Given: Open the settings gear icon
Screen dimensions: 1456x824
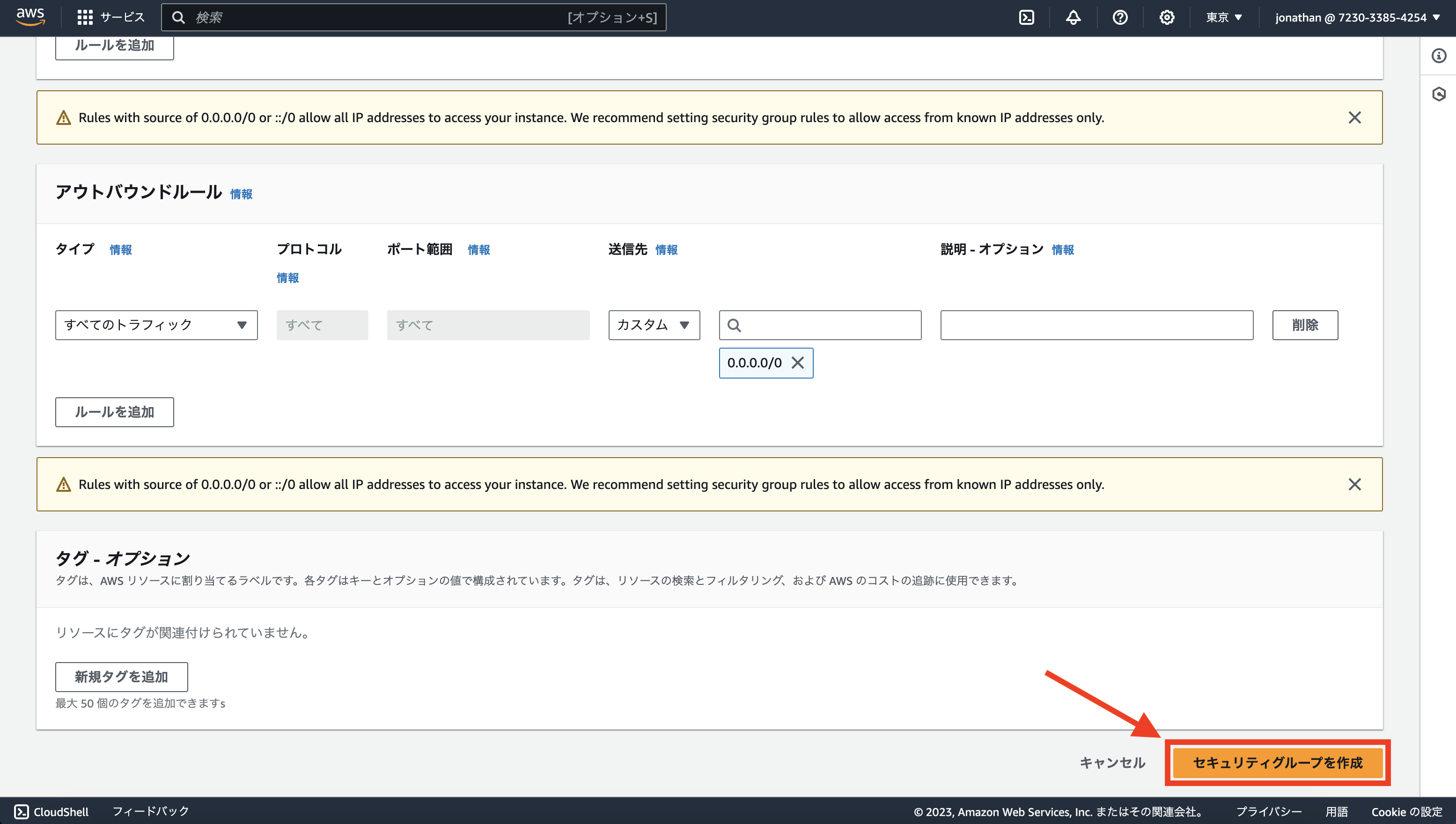Looking at the screenshot, I should click(x=1166, y=17).
